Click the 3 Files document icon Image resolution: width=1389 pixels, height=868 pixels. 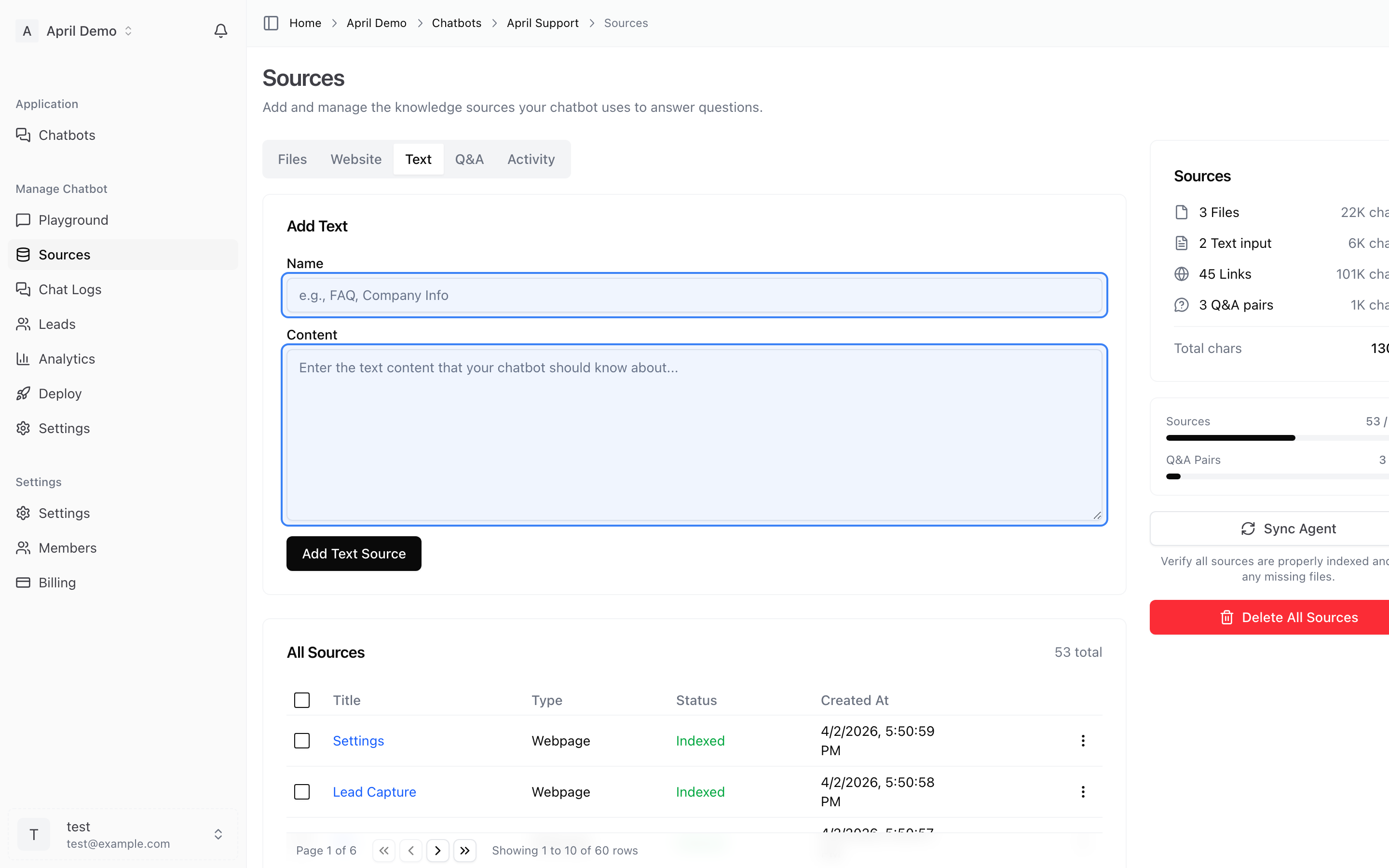click(1181, 212)
